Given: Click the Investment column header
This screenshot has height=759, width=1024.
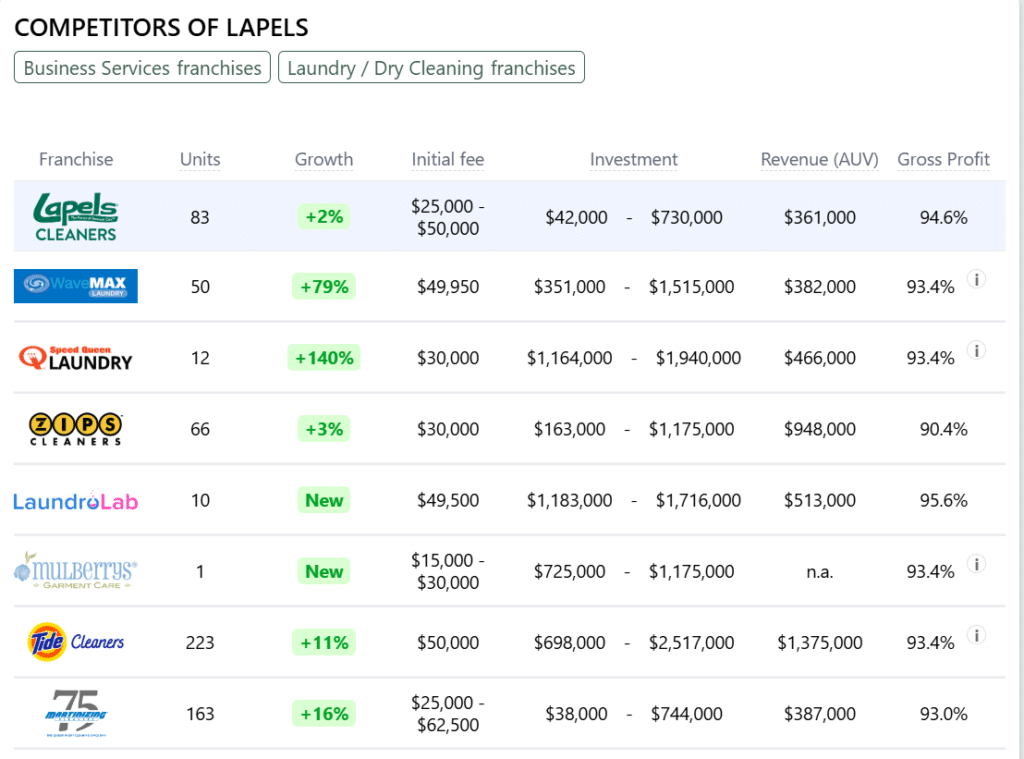Looking at the screenshot, I should pos(633,159).
